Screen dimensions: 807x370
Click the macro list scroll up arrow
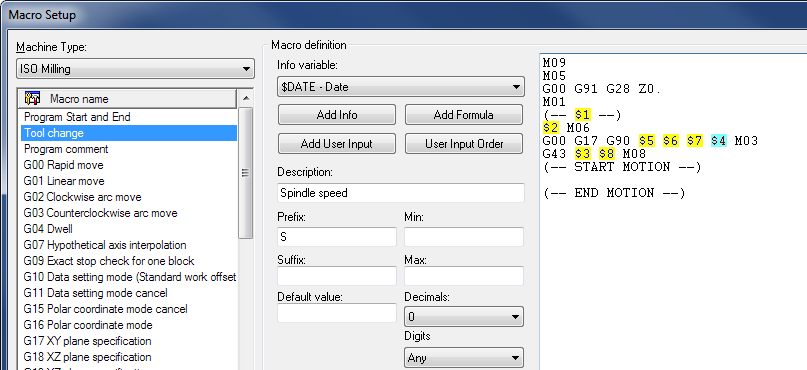pyautogui.click(x=246, y=98)
